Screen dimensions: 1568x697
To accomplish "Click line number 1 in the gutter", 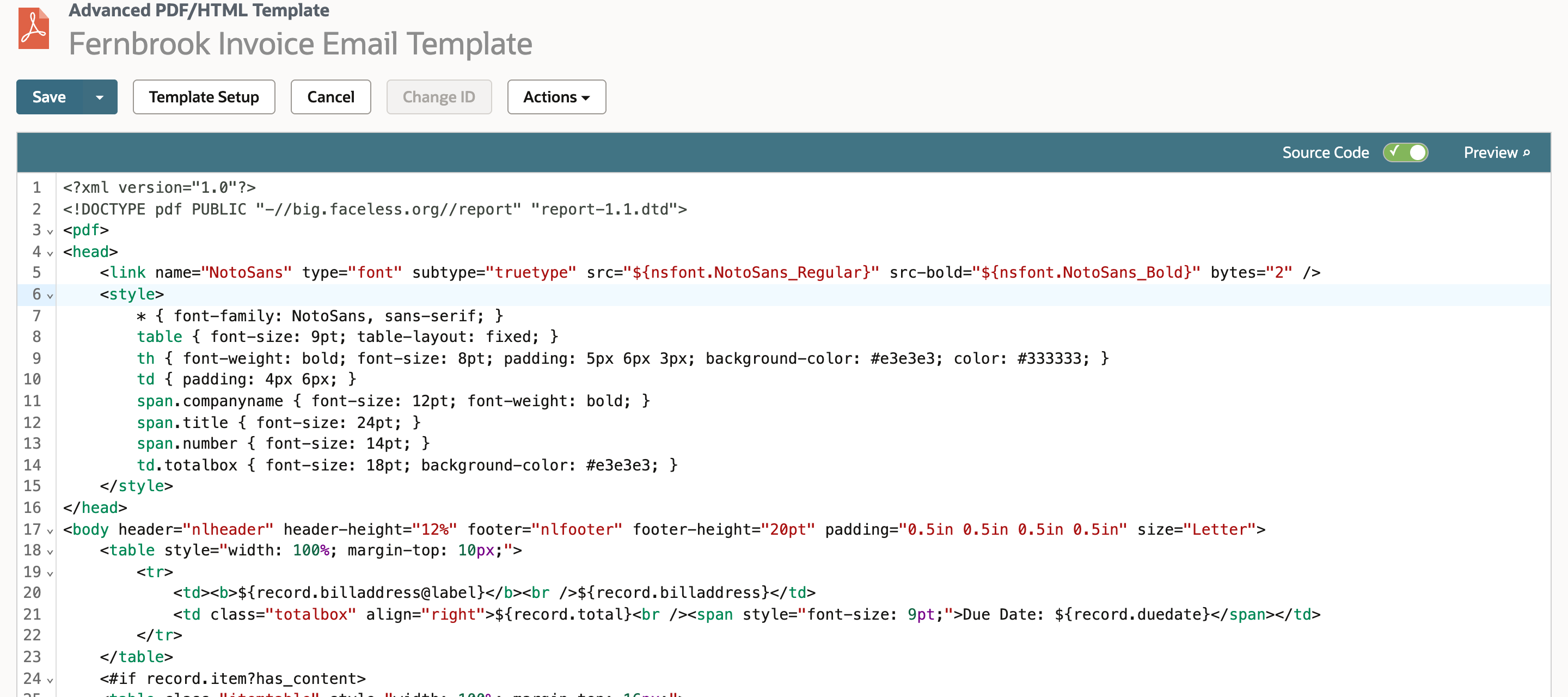I will click(36, 187).
